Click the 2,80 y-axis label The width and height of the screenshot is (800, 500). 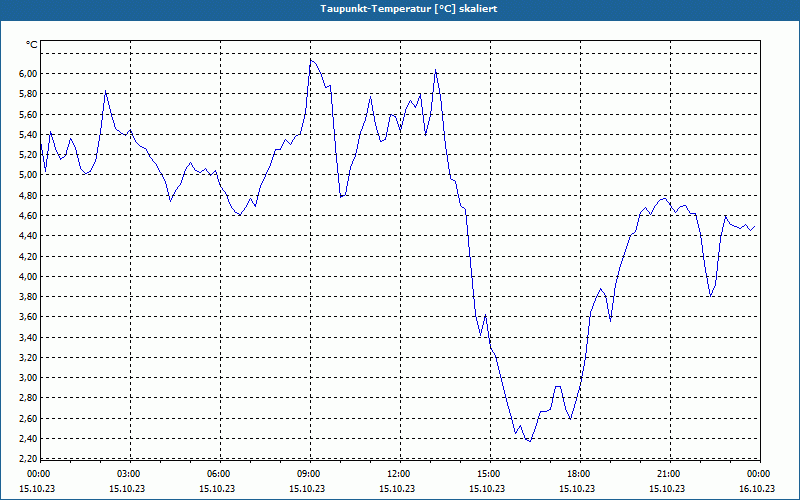click(29, 398)
